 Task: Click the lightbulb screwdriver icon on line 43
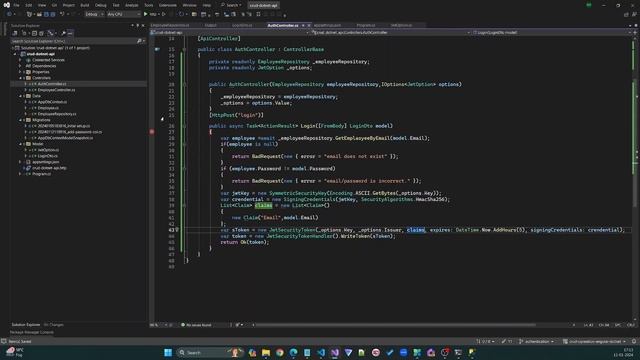177,230
